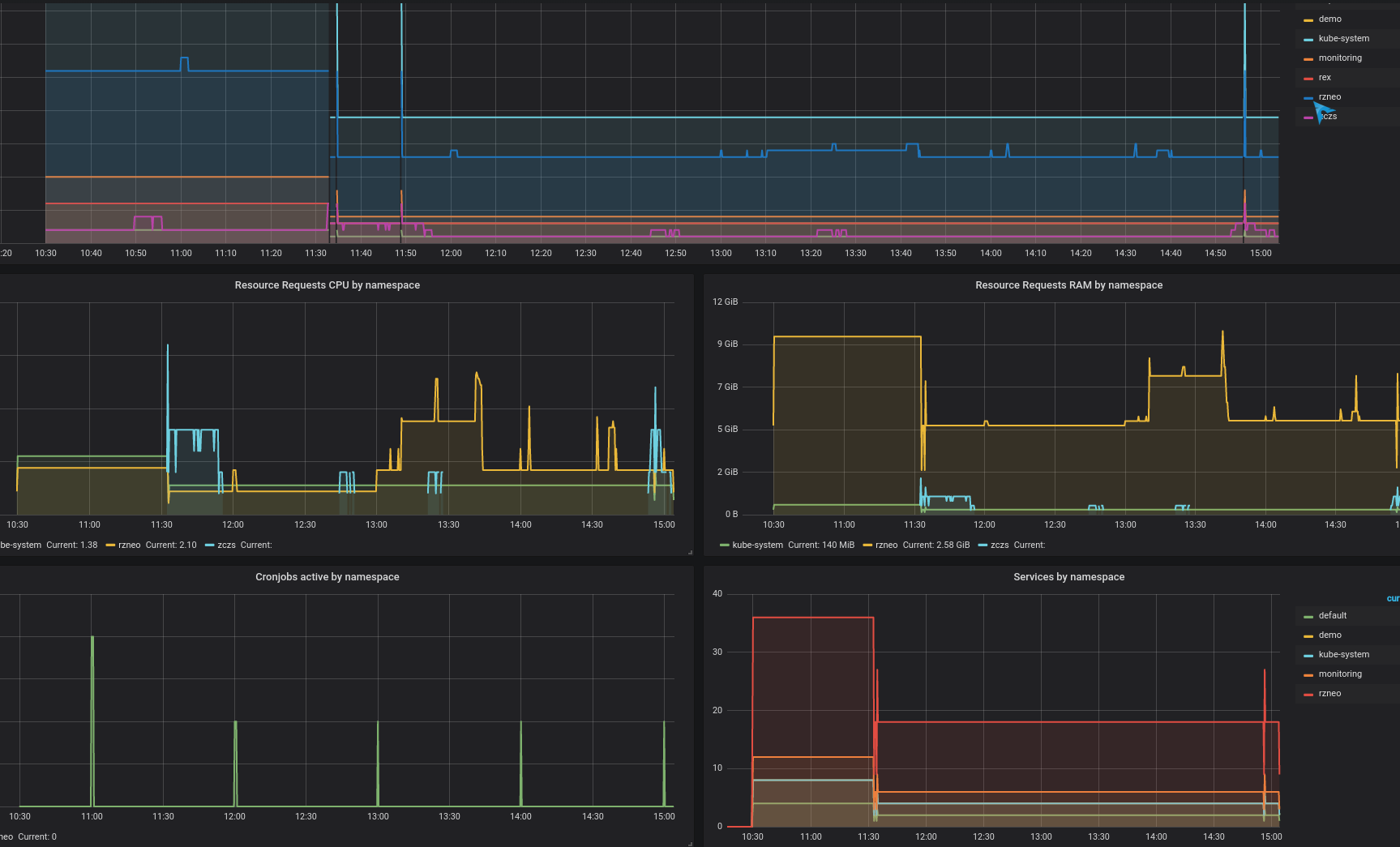Click the yellow demo color swatch in the top legend
The height and width of the screenshot is (847, 1400).
click(1308, 20)
